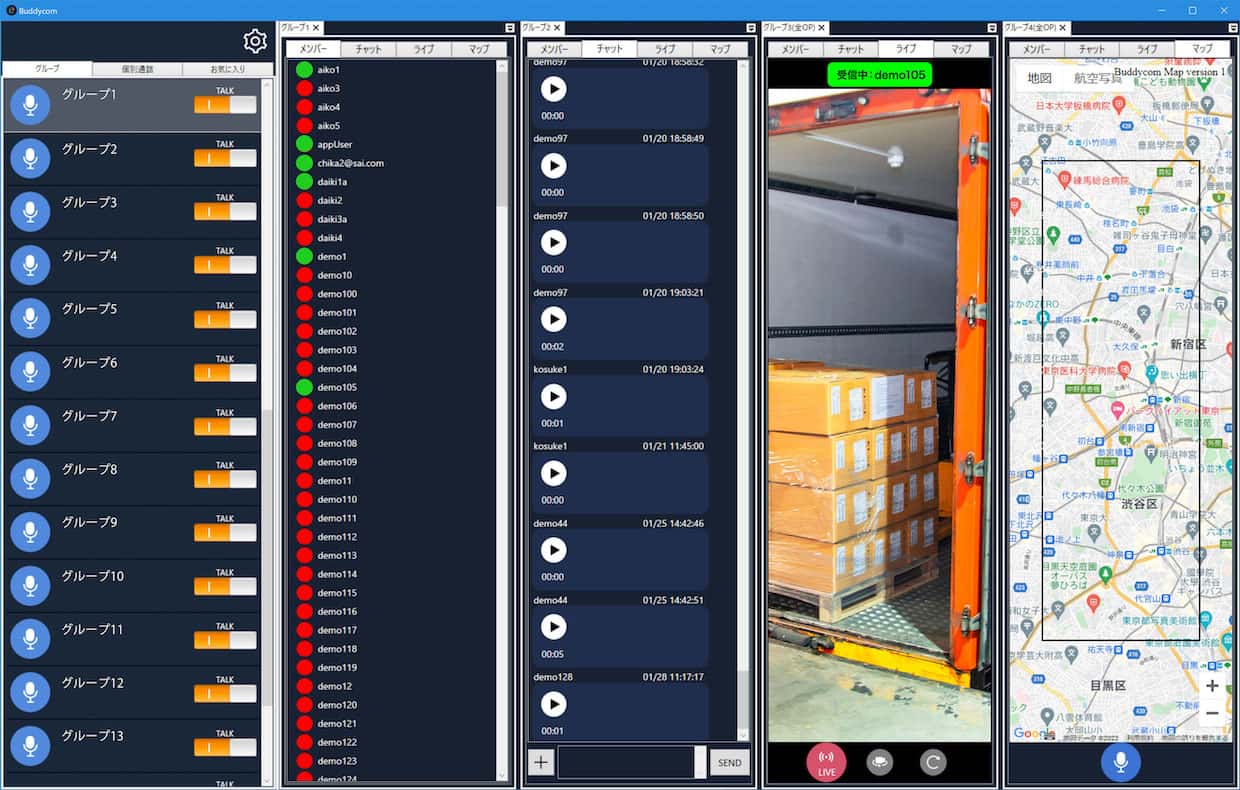
Task: Open the マップ tab in グループ1 panel
Action: [477, 49]
